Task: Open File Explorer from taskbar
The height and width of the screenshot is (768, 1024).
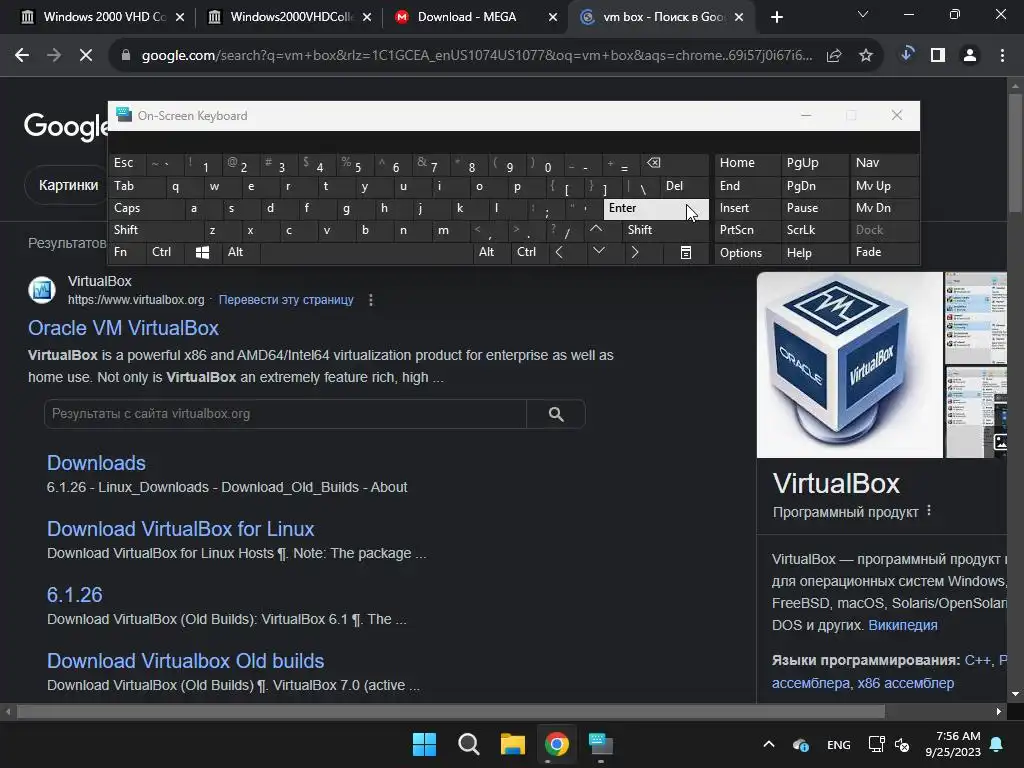Action: [x=513, y=744]
